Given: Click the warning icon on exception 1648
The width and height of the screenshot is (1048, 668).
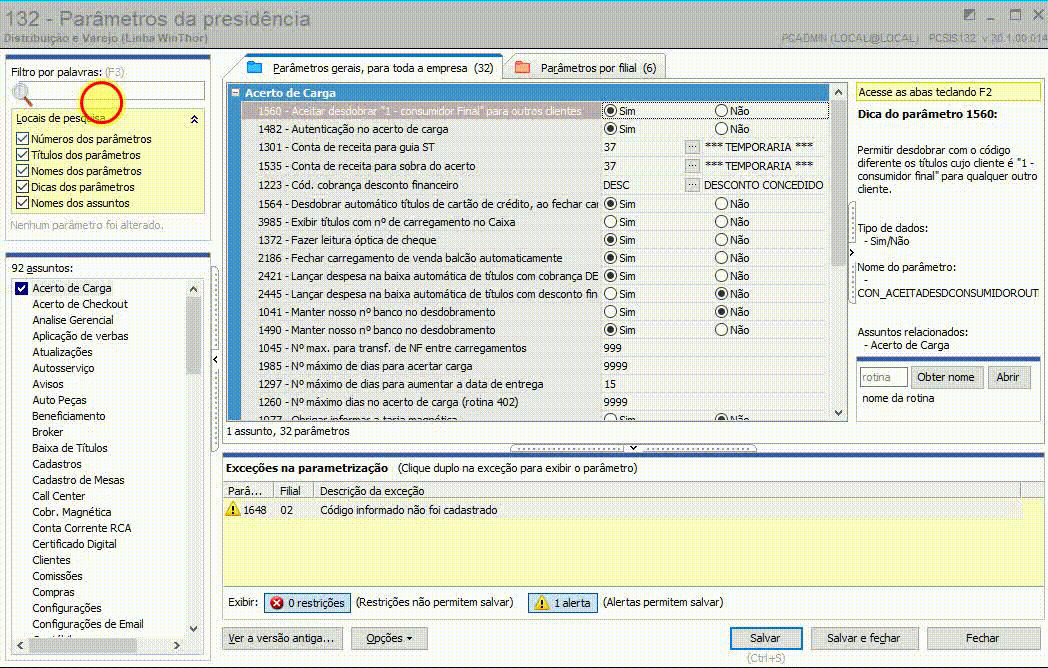Looking at the screenshot, I should 232,510.
